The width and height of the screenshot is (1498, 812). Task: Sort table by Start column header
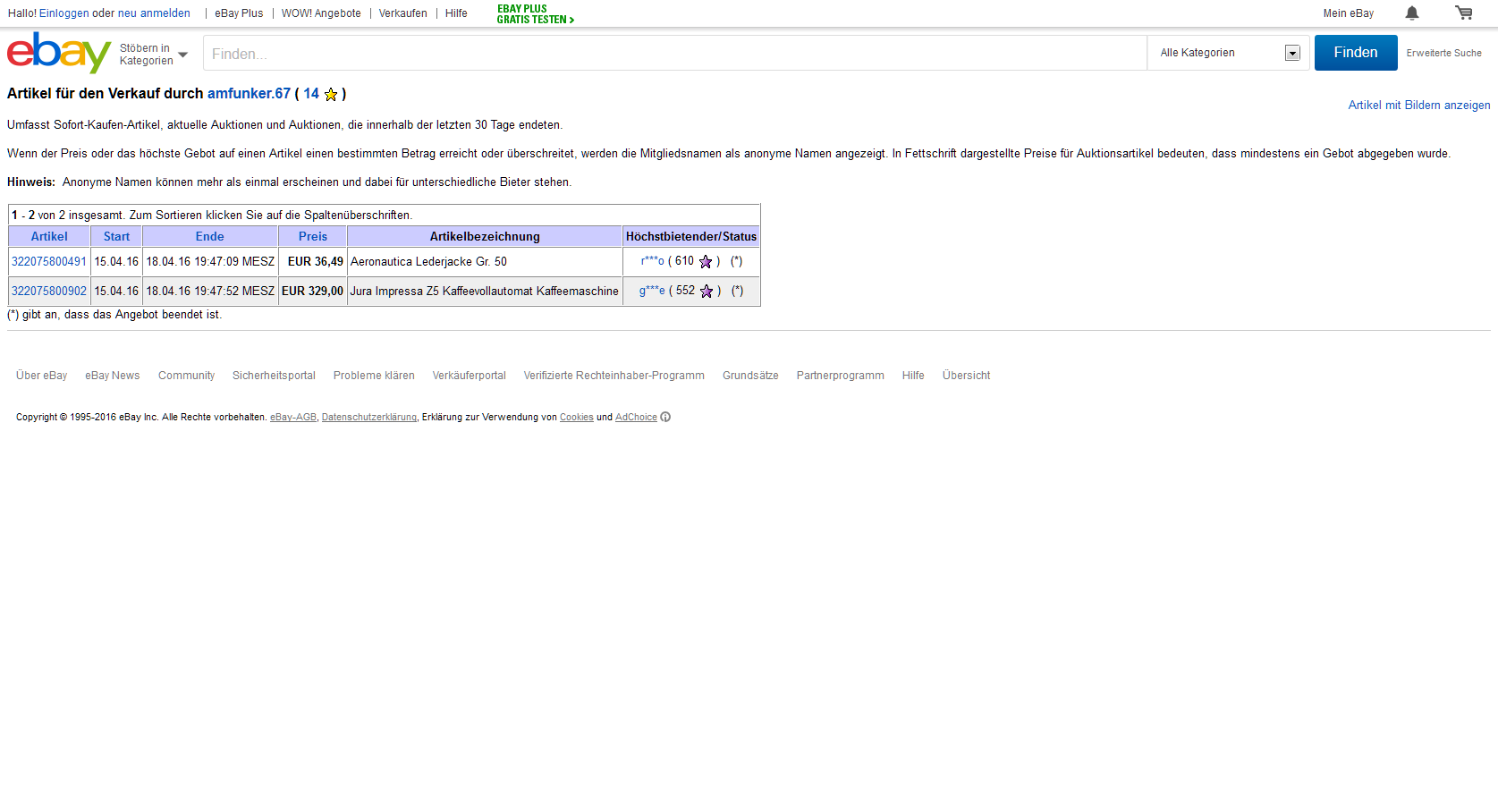[x=116, y=236]
